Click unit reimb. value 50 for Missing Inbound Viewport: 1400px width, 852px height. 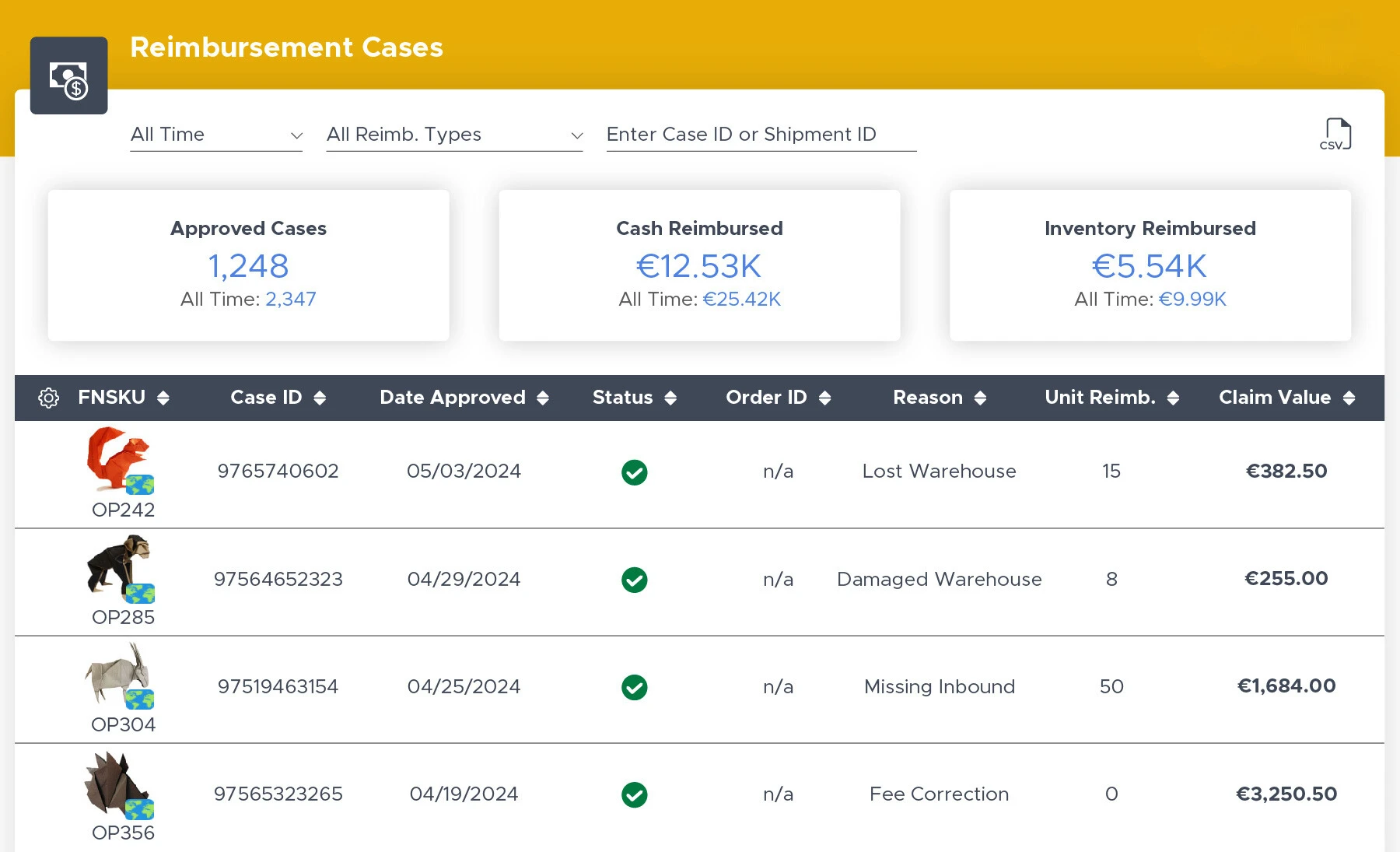click(1111, 687)
